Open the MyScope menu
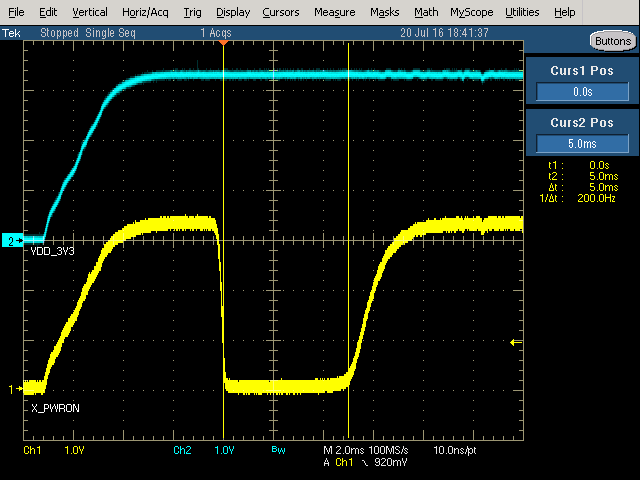Viewport: 640px width, 480px height. click(471, 12)
